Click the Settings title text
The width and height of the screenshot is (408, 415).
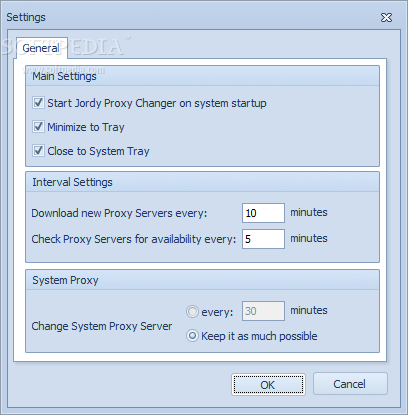tap(26, 17)
